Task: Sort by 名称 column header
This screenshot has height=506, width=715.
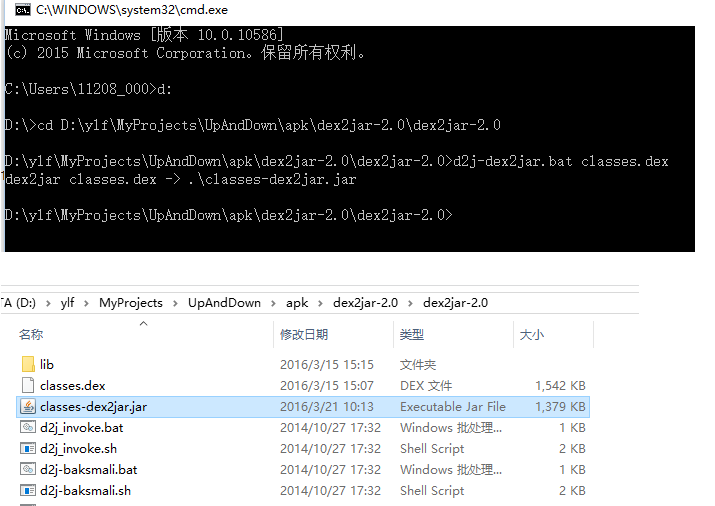Action: click(31, 335)
